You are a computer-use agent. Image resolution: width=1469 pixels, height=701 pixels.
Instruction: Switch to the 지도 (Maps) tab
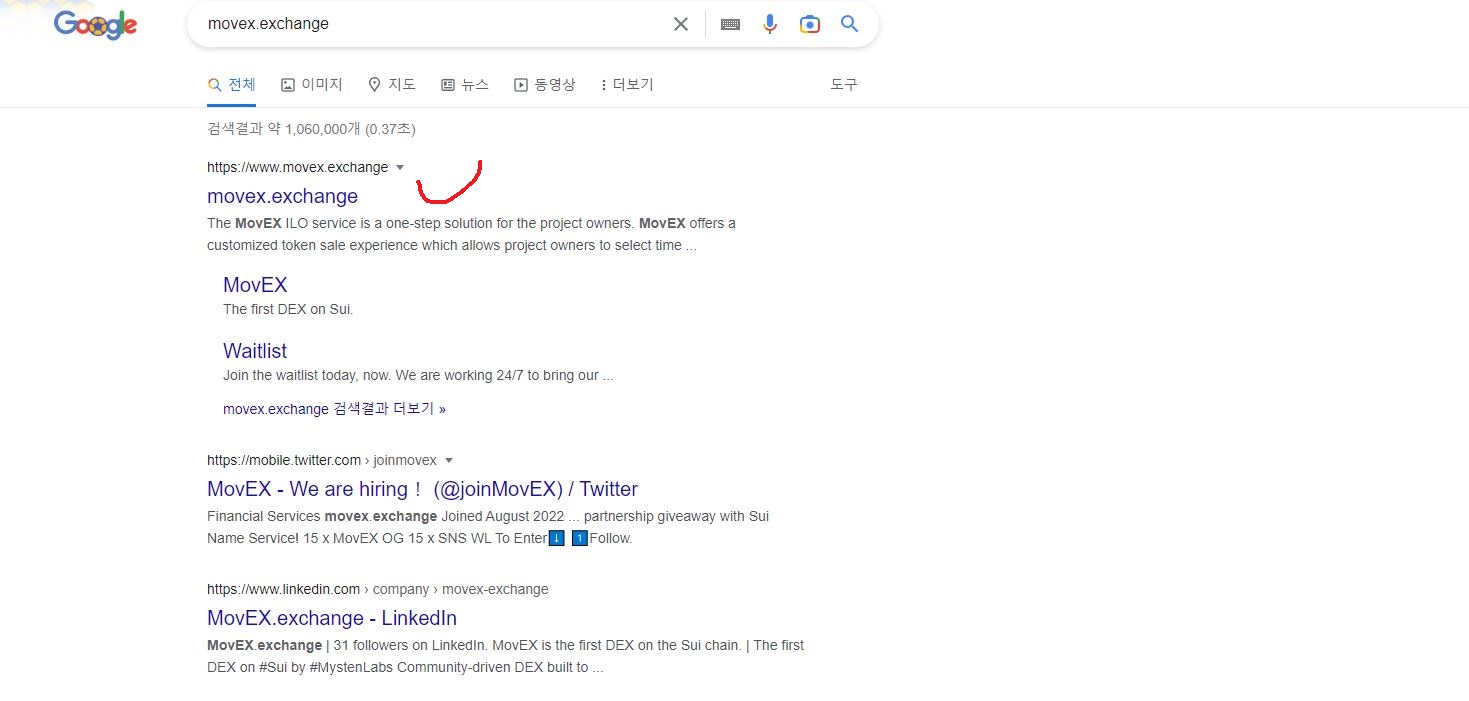pos(392,85)
